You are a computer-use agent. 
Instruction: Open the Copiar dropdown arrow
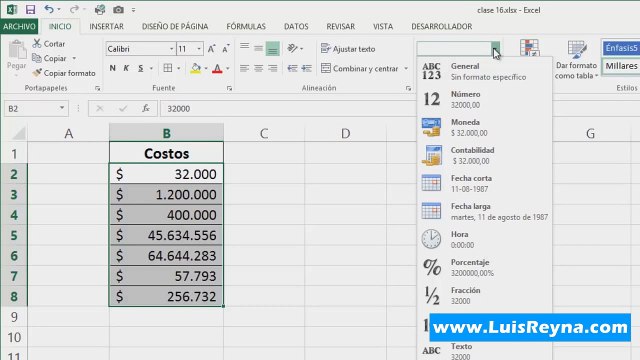click(74, 58)
